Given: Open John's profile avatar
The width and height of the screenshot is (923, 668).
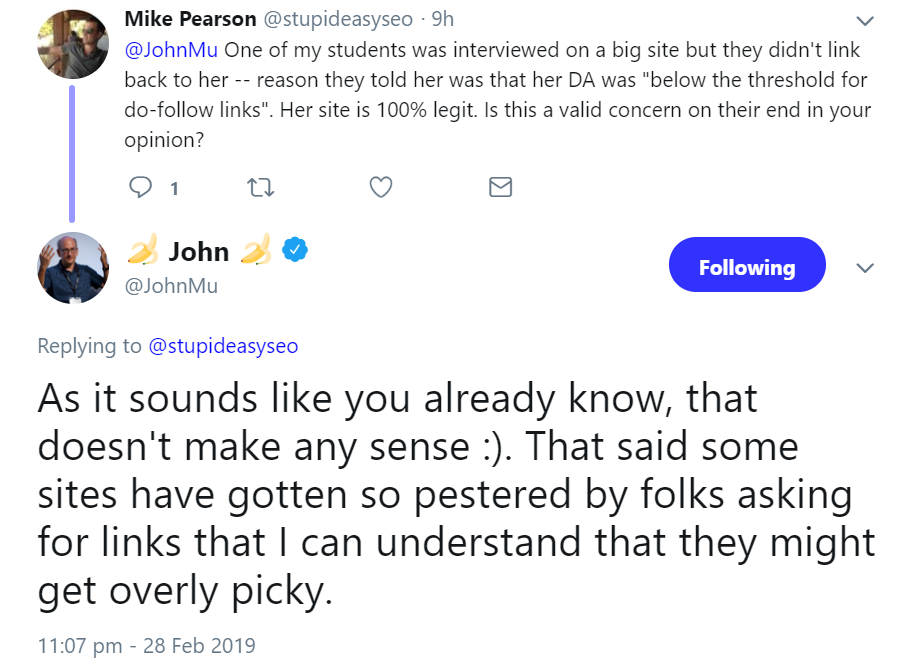Looking at the screenshot, I should tap(73, 267).
